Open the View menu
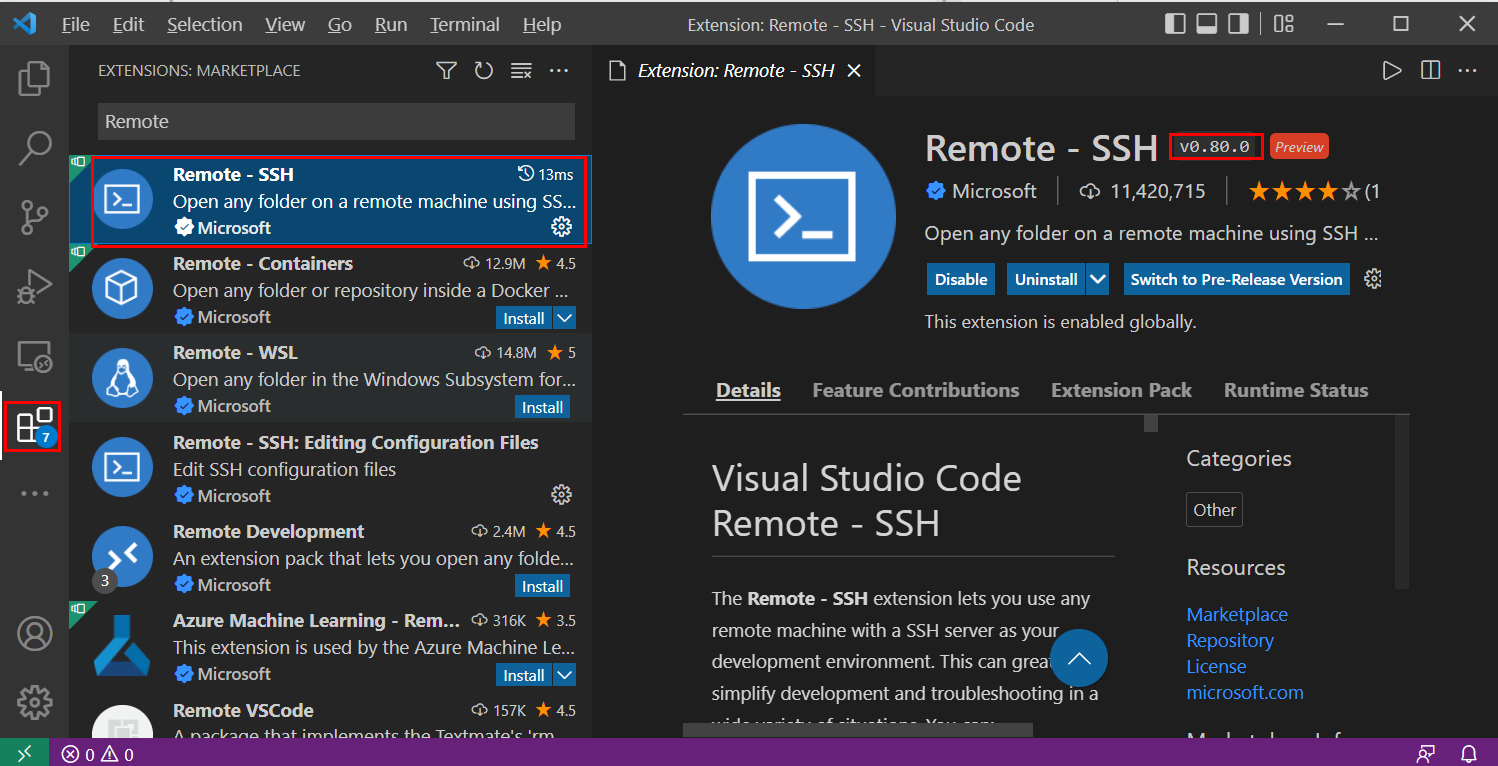Viewport: 1498px width, 766px height. [286, 24]
